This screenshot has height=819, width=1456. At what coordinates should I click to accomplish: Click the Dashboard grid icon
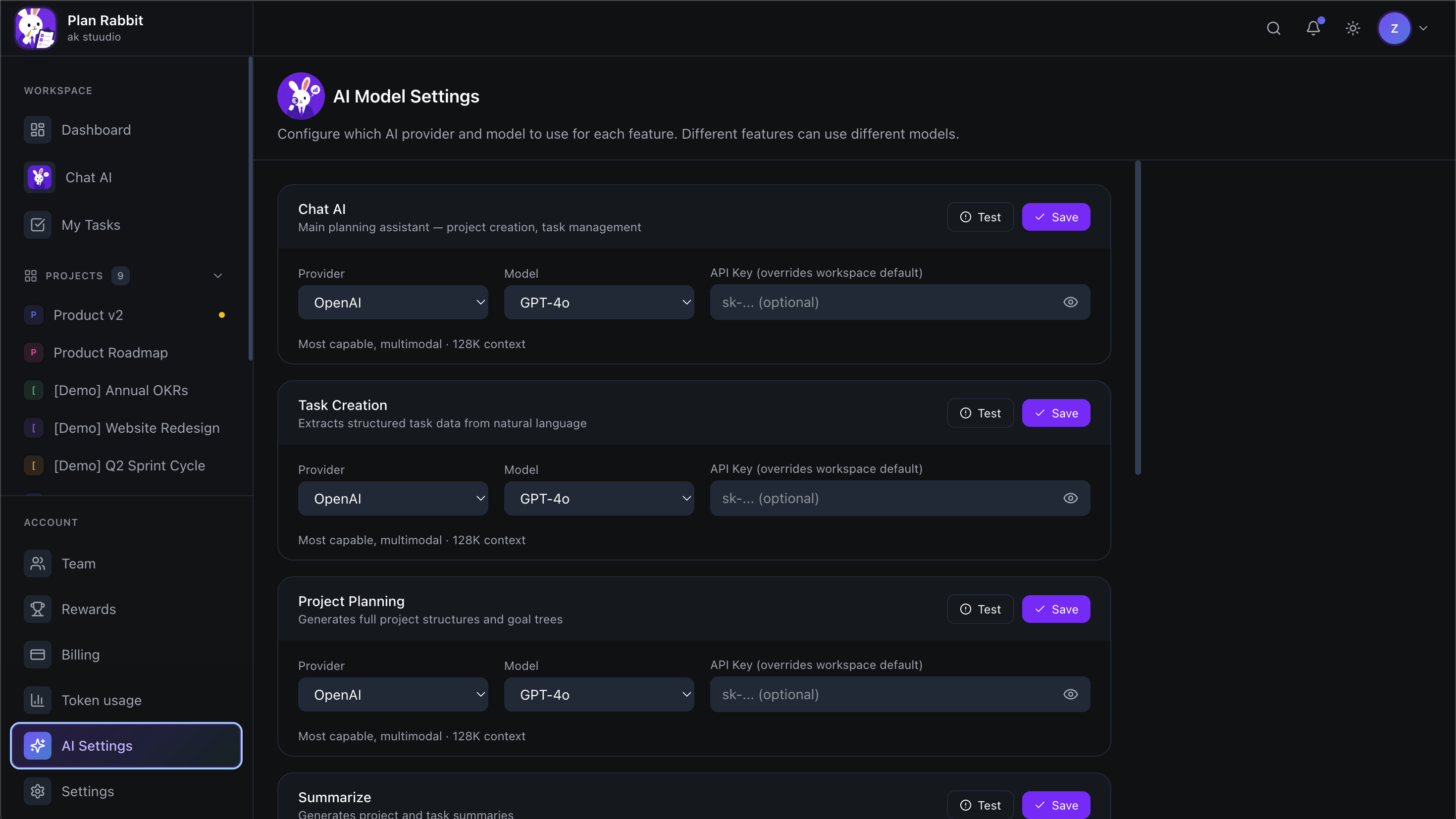(38, 130)
